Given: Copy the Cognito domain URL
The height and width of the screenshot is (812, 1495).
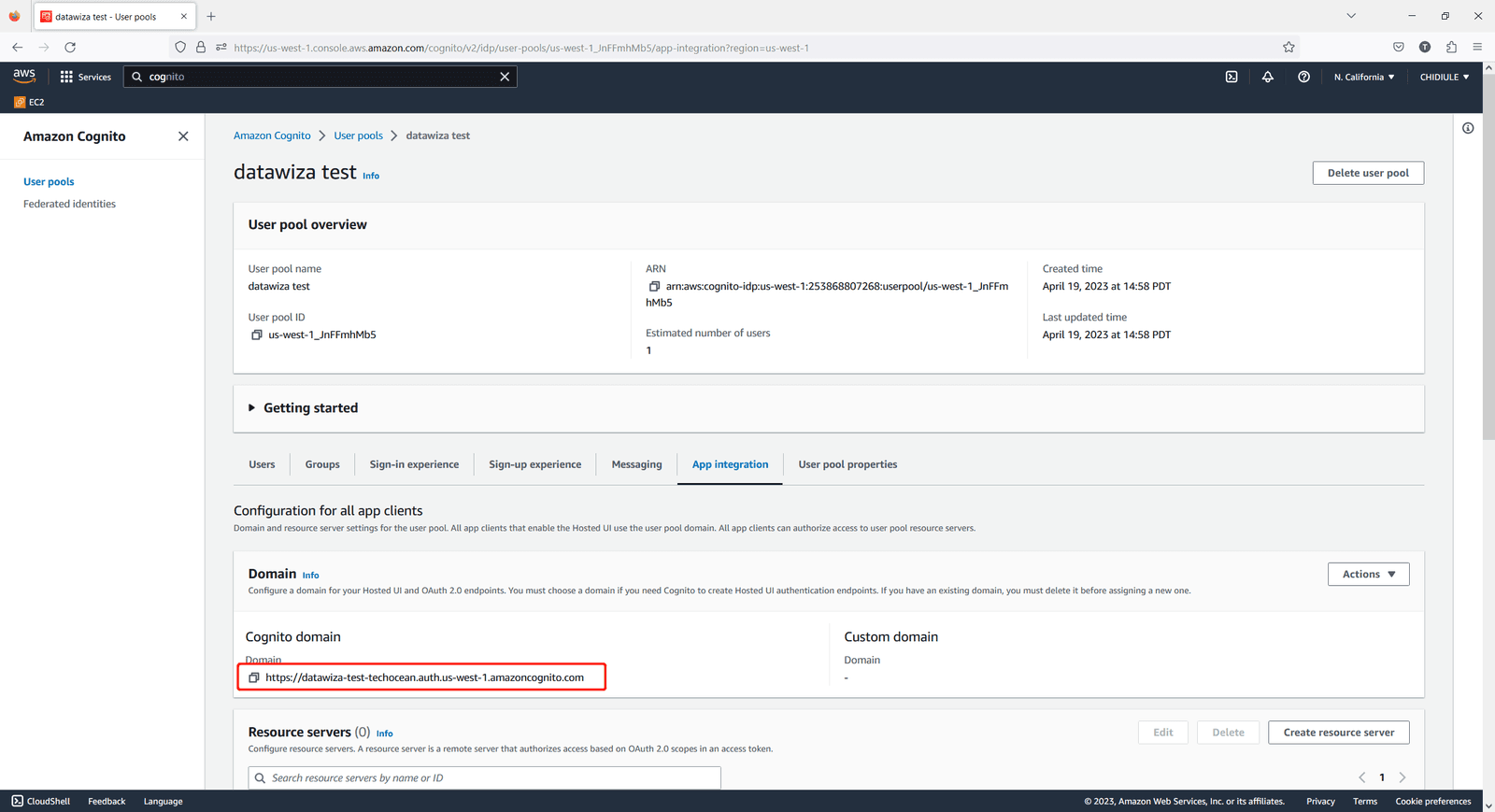Looking at the screenshot, I should pos(254,677).
